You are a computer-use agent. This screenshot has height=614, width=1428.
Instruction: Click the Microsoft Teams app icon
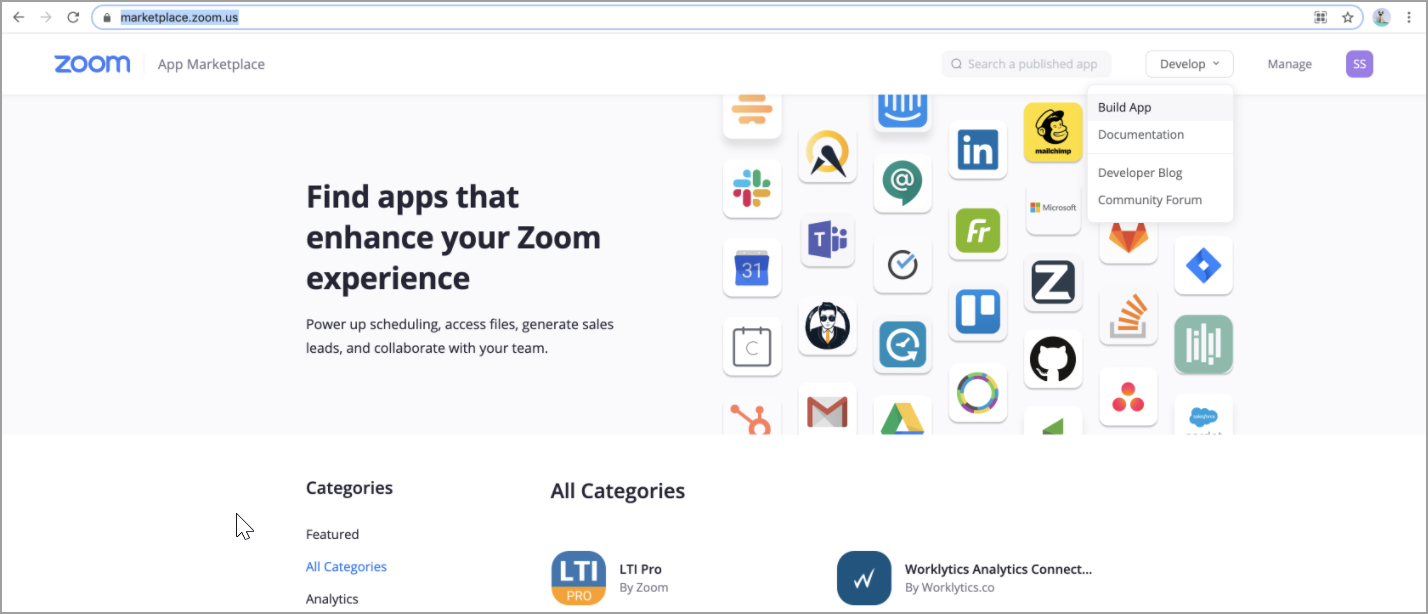pos(827,240)
